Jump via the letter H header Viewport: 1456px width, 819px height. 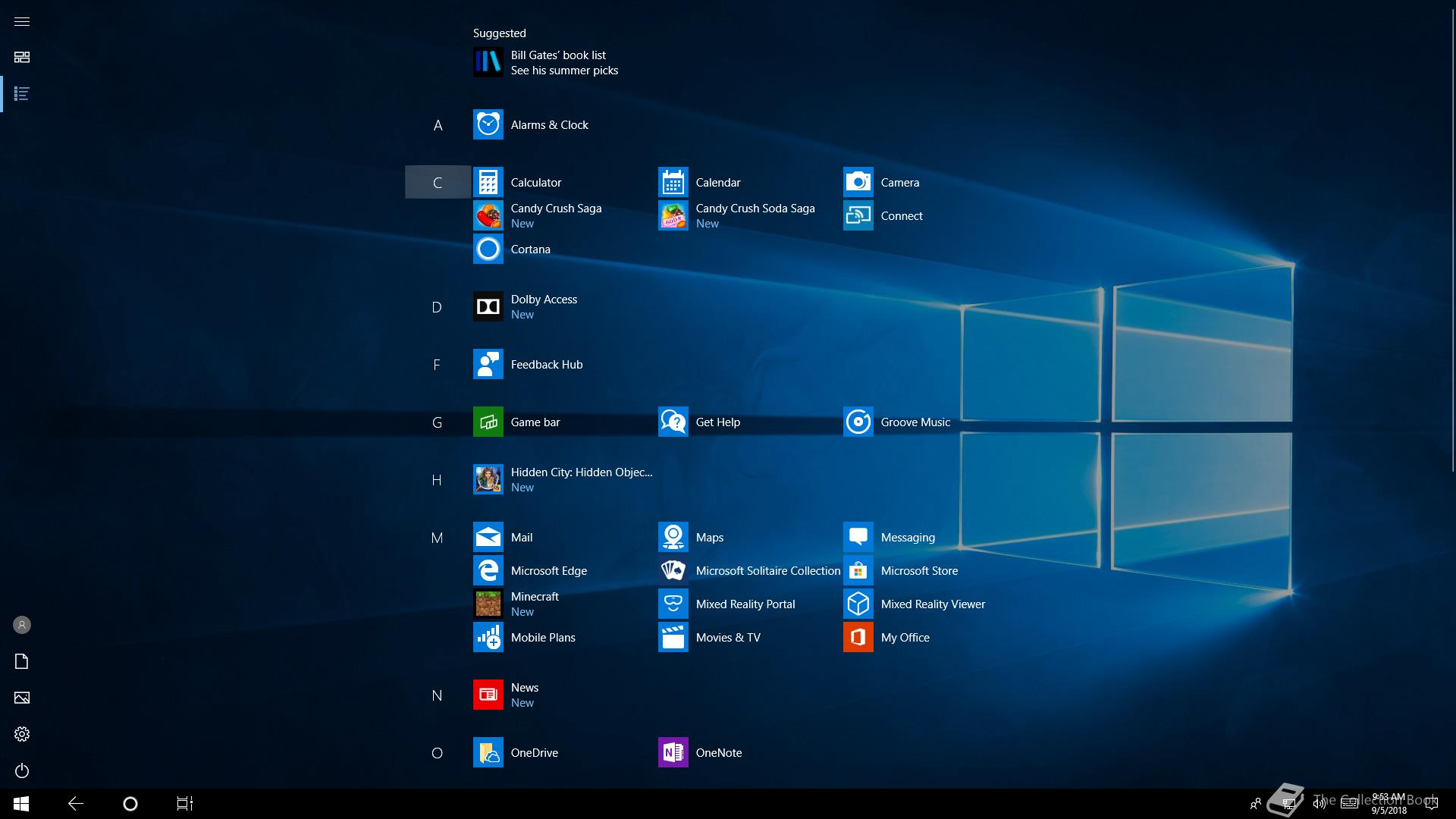pyautogui.click(x=437, y=480)
